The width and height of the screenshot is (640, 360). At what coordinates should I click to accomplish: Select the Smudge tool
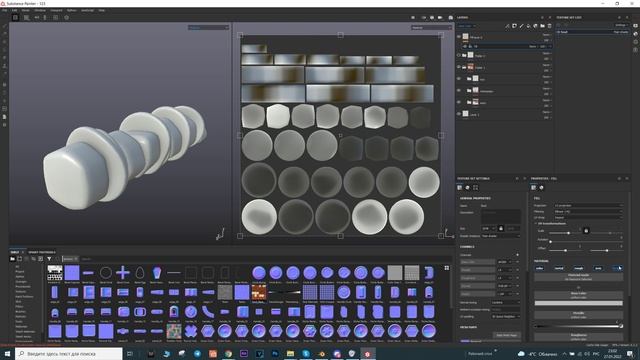[4, 58]
